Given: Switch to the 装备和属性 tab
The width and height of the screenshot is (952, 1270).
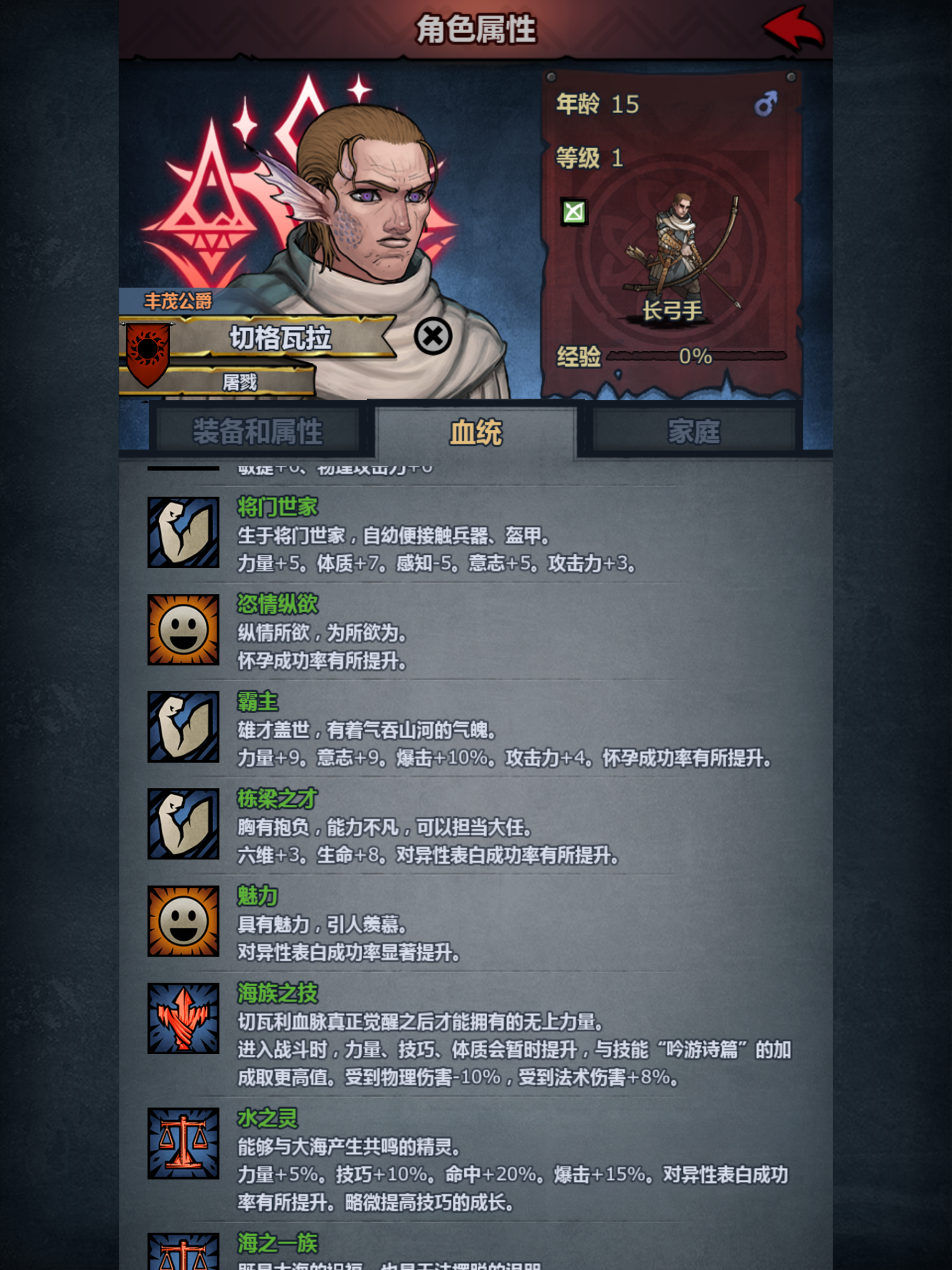Looking at the screenshot, I should pos(258,431).
